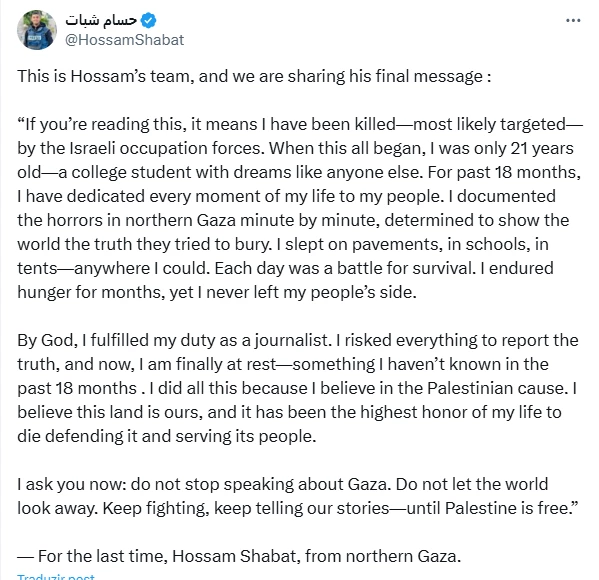This screenshot has height=580, width=599.
Task: Click the line "This is Hossam's team" intro
Action: 254,76
